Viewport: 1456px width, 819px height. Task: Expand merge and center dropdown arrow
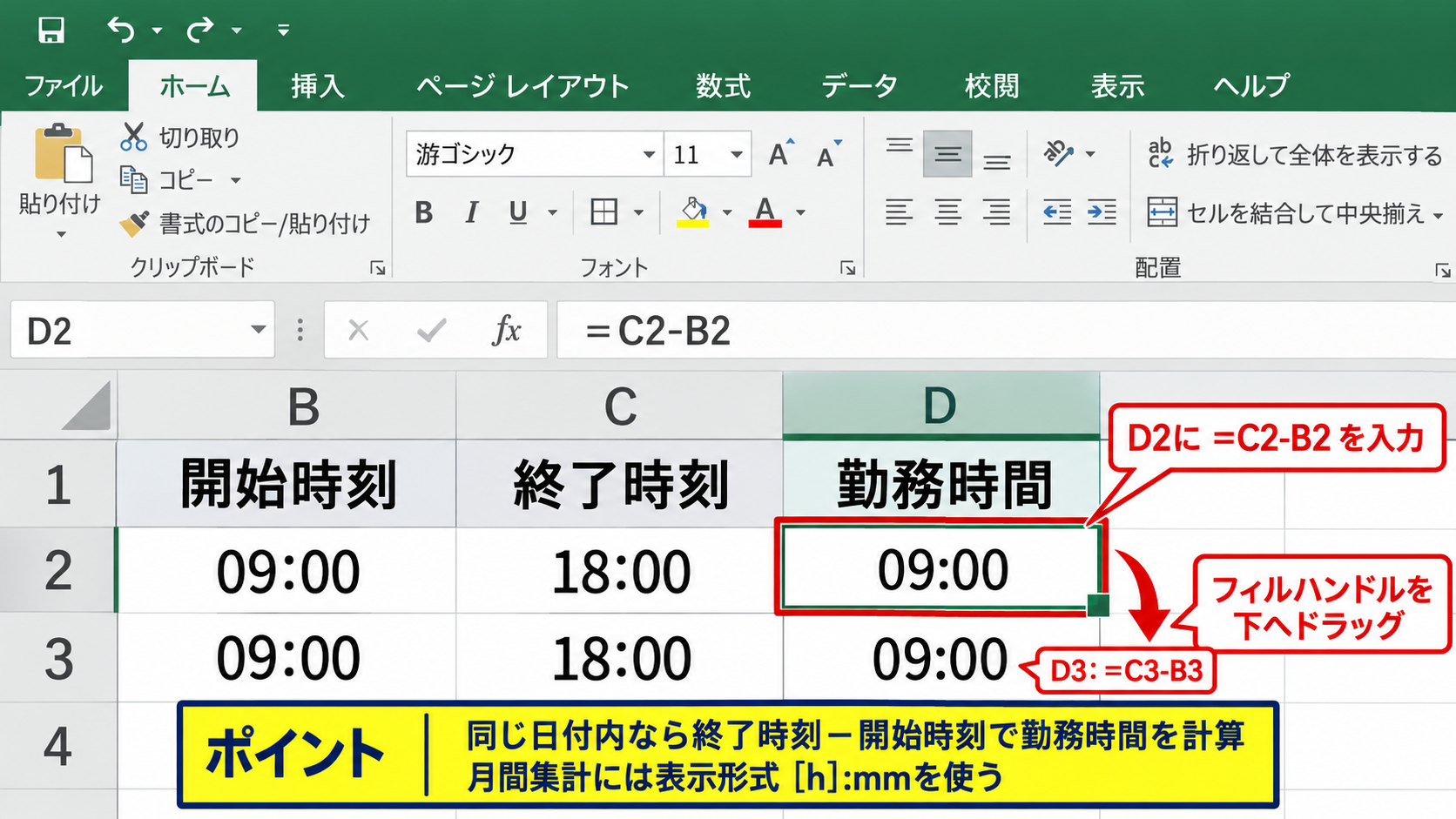tap(1438, 215)
